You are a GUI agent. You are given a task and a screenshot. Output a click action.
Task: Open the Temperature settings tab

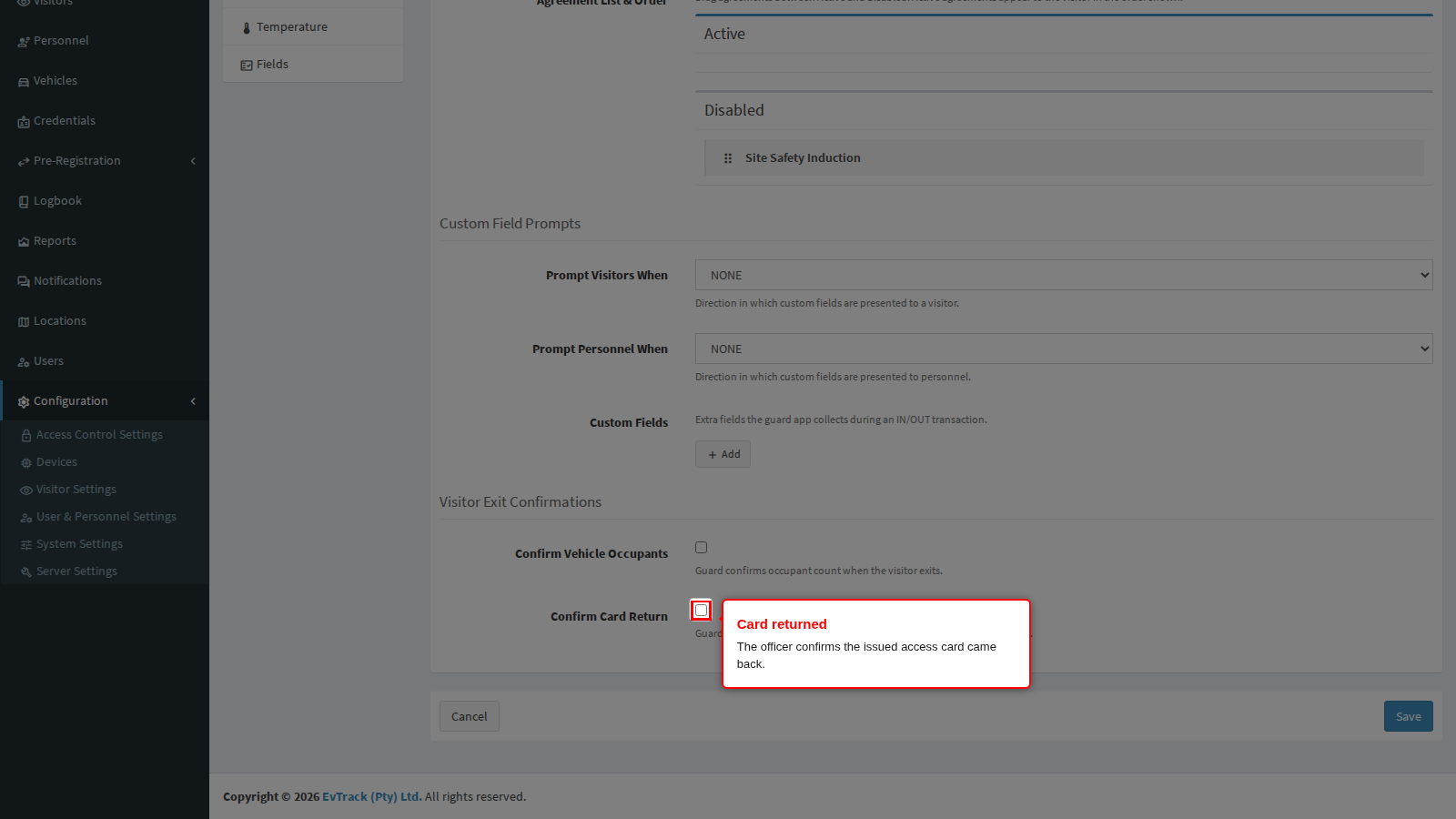[x=313, y=27]
